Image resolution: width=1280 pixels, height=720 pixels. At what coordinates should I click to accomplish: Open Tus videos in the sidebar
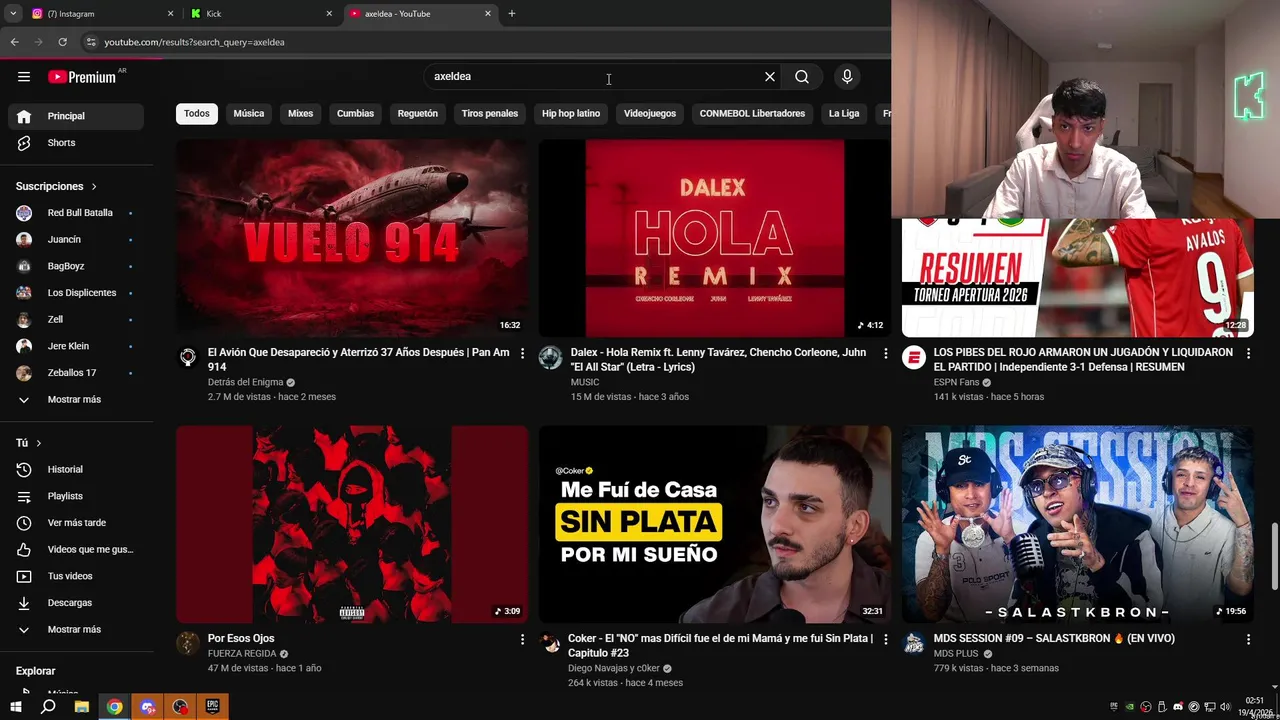[x=76, y=576]
